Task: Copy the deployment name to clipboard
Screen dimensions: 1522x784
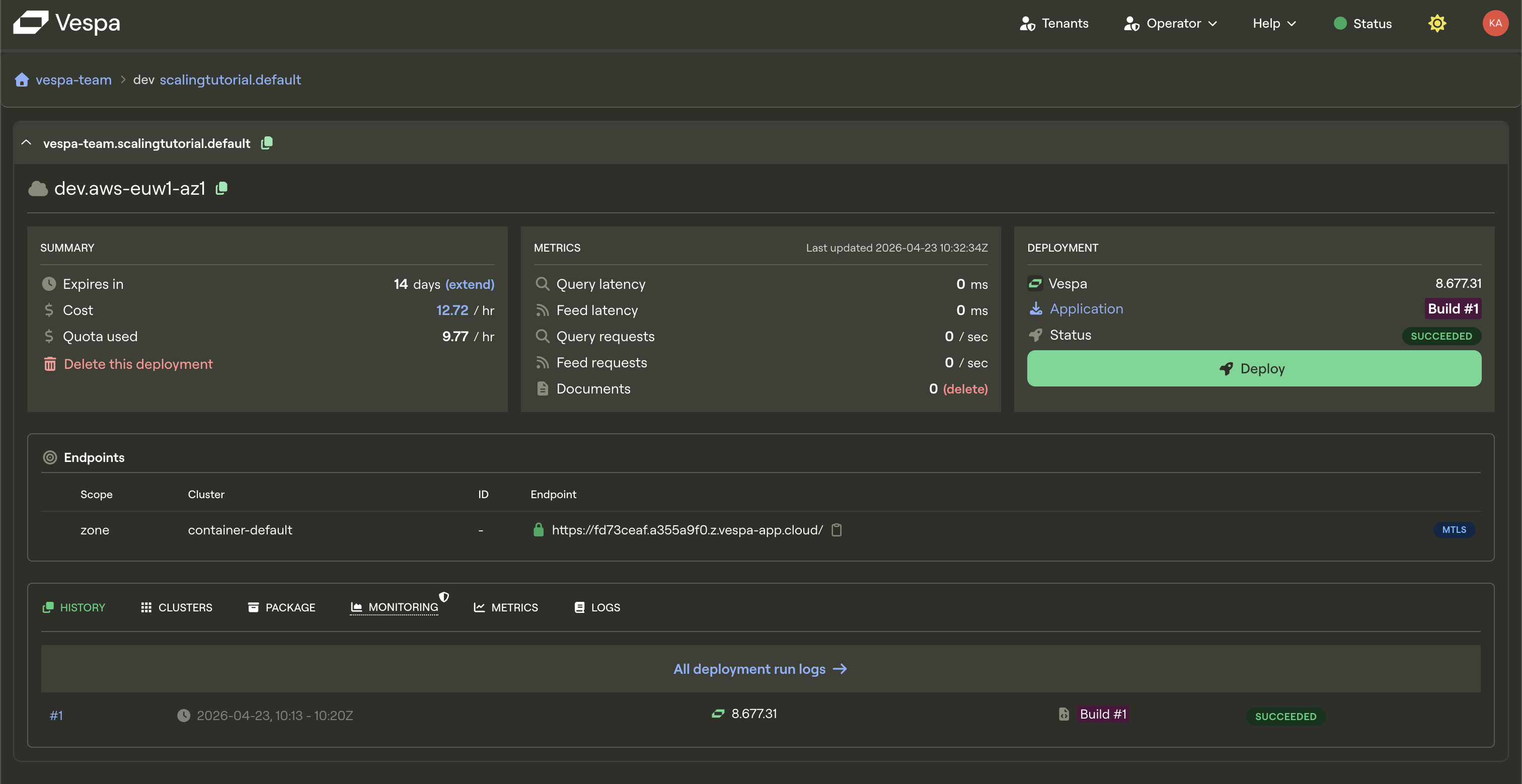Action: tap(266, 143)
